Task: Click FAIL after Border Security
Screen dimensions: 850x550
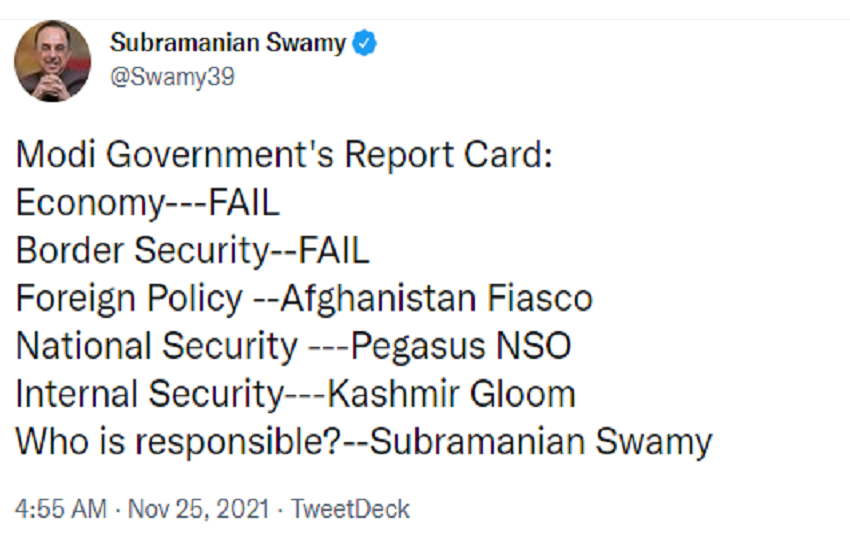Action: tap(334, 250)
